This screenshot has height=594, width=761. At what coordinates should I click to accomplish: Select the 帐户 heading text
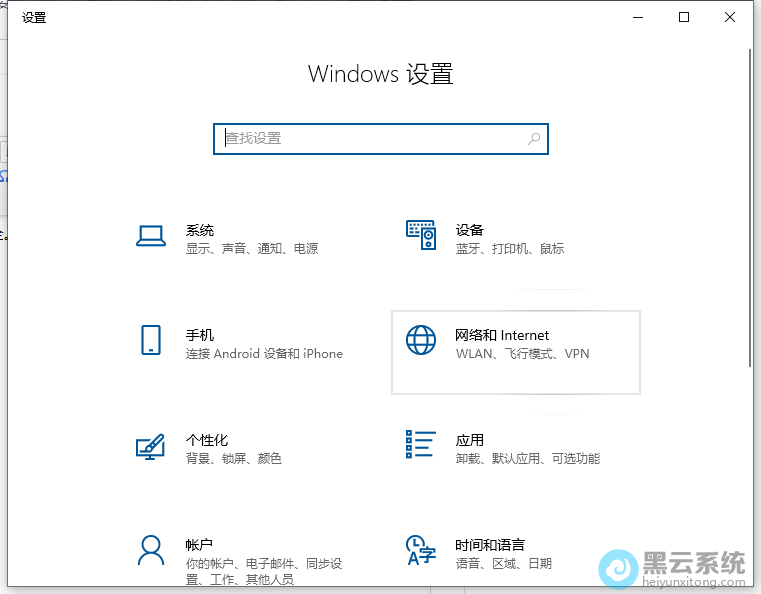coord(199,545)
